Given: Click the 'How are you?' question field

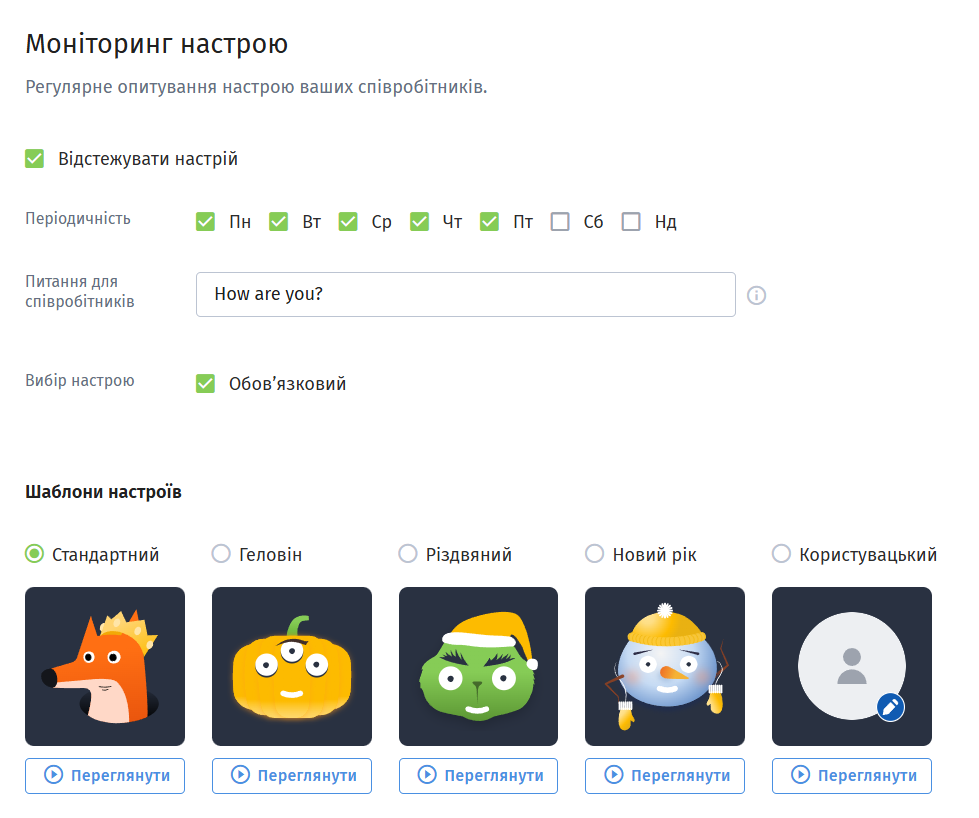Looking at the screenshot, I should point(466,294).
